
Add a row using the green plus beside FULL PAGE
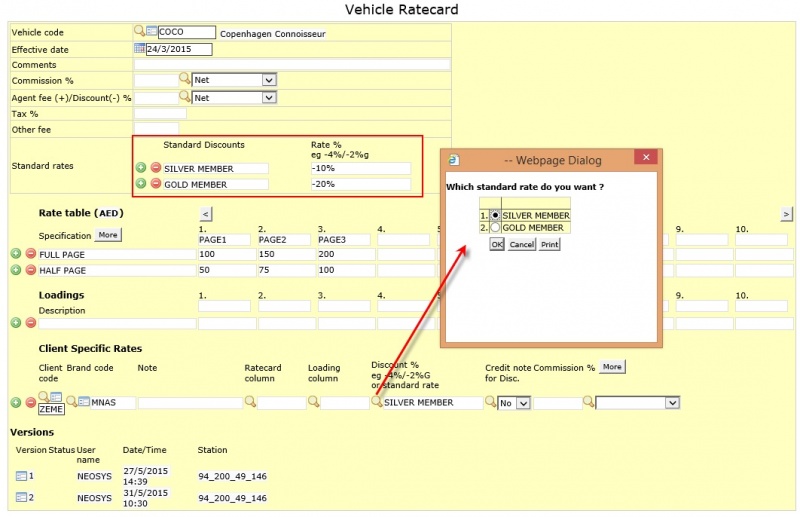tap(16, 254)
